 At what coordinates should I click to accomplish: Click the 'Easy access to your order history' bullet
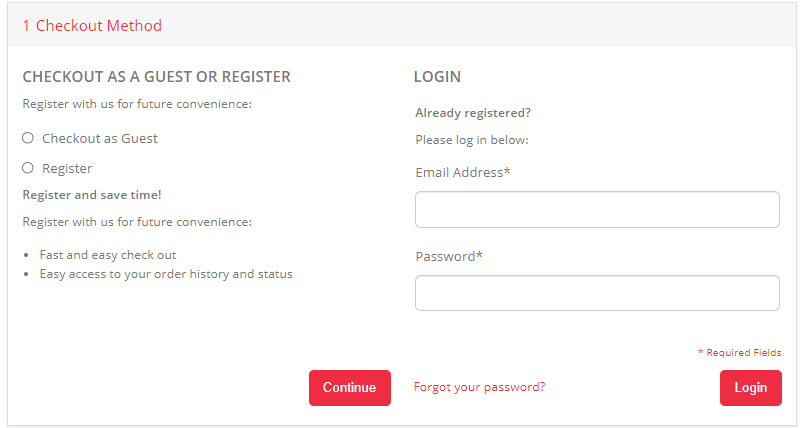[x=166, y=274]
